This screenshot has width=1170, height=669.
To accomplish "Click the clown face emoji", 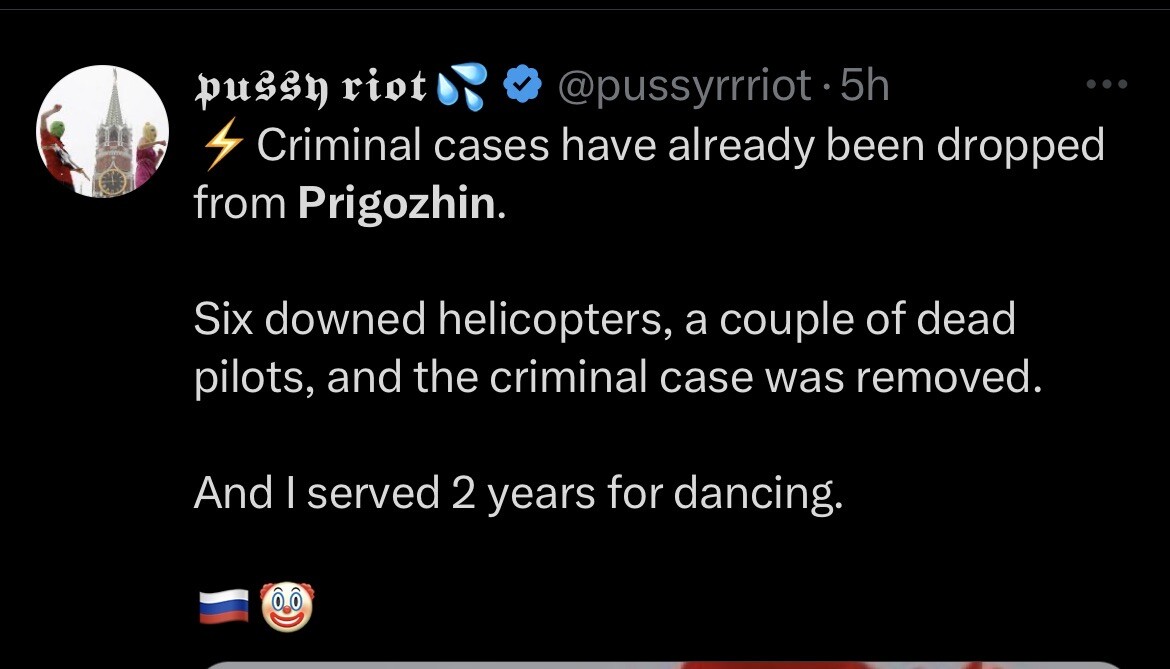I will [286, 607].
